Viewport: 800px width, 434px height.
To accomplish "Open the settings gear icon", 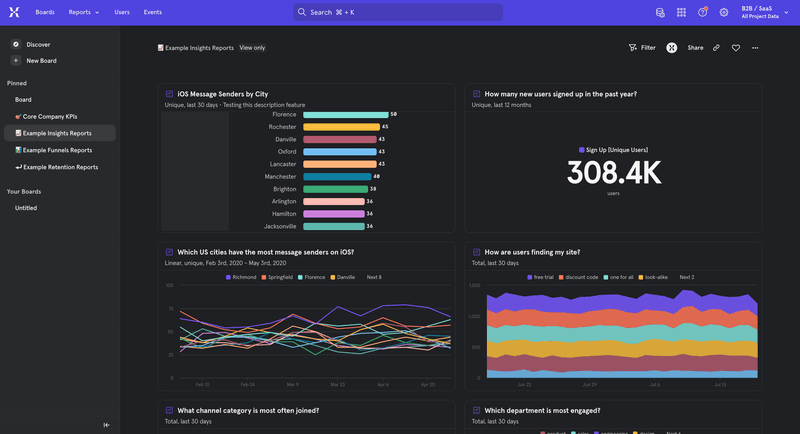I will [x=724, y=12].
